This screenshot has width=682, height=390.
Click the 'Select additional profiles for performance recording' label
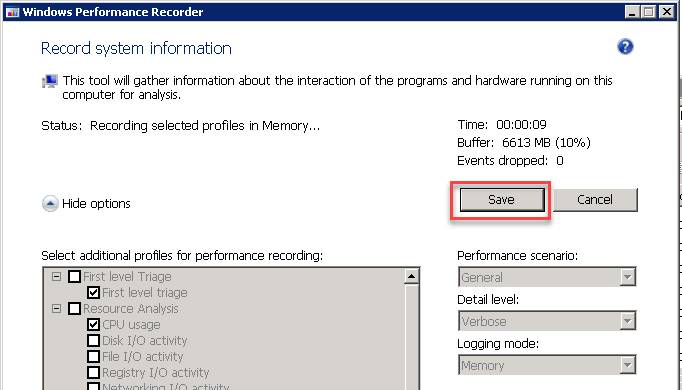click(x=182, y=256)
